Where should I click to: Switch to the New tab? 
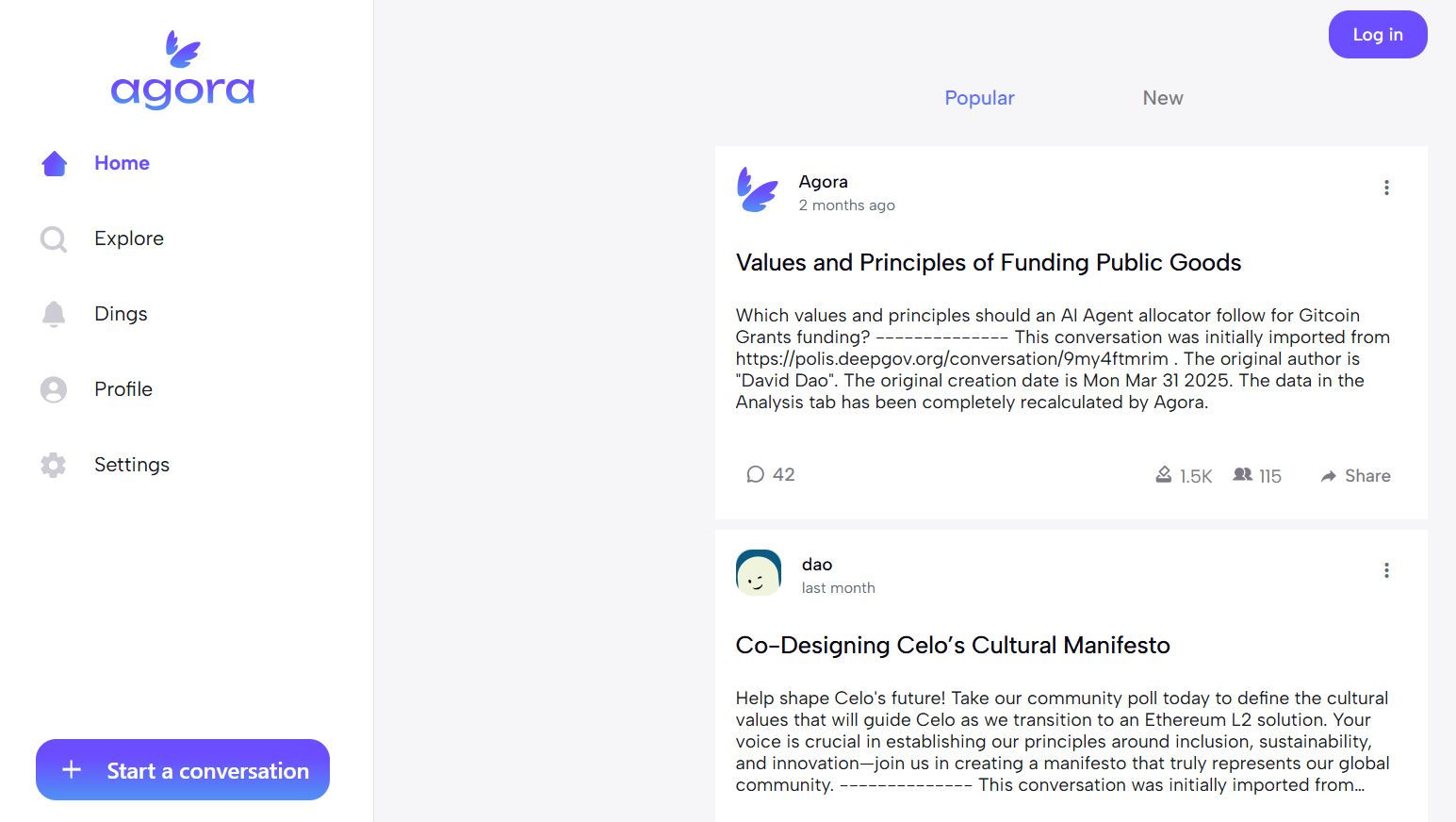tap(1163, 98)
